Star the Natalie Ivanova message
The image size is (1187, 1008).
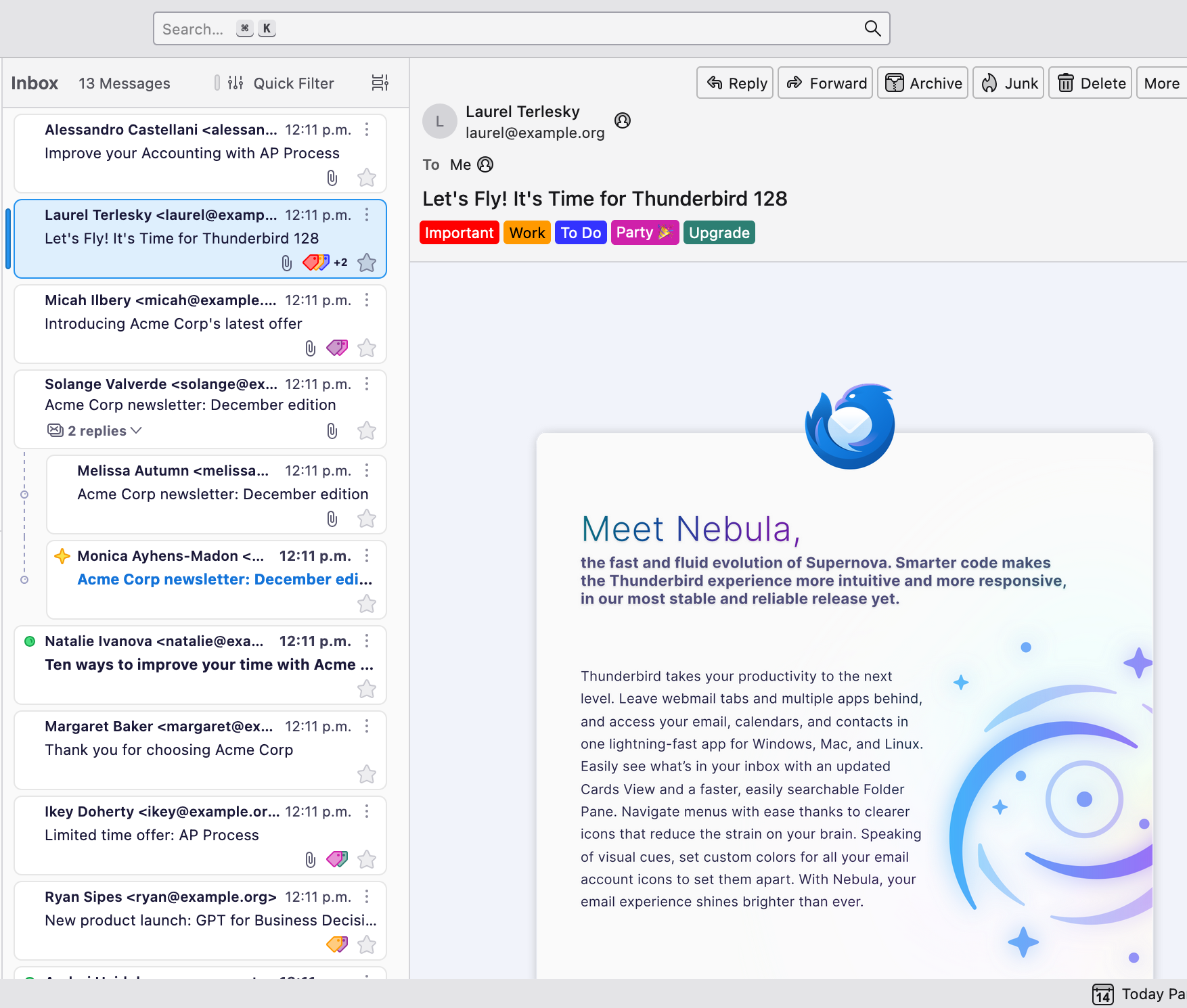[x=367, y=689]
